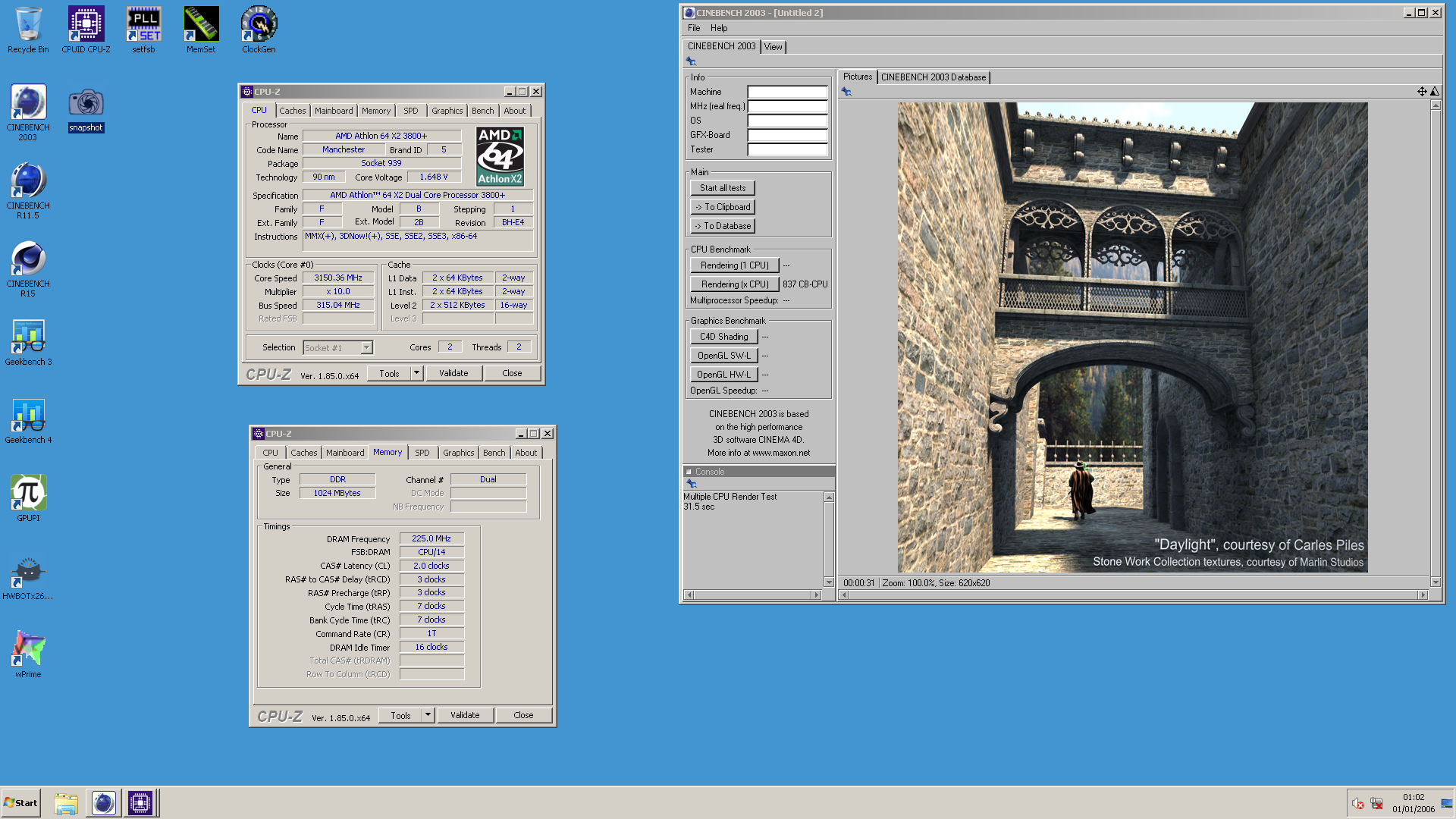1456x819 pixels.
Task: Select Geekbench 4 desktop icon
Action: point(28,420)
